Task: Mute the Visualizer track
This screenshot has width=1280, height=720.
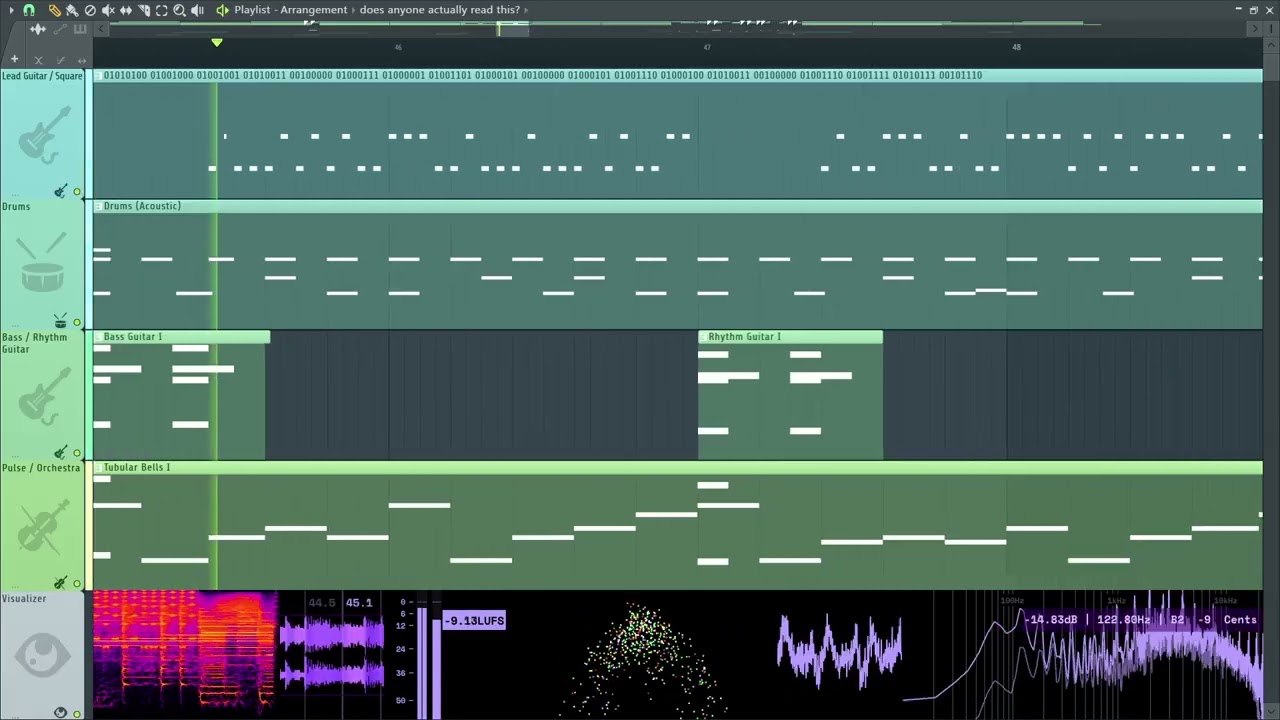Action: tap(77, 714)
